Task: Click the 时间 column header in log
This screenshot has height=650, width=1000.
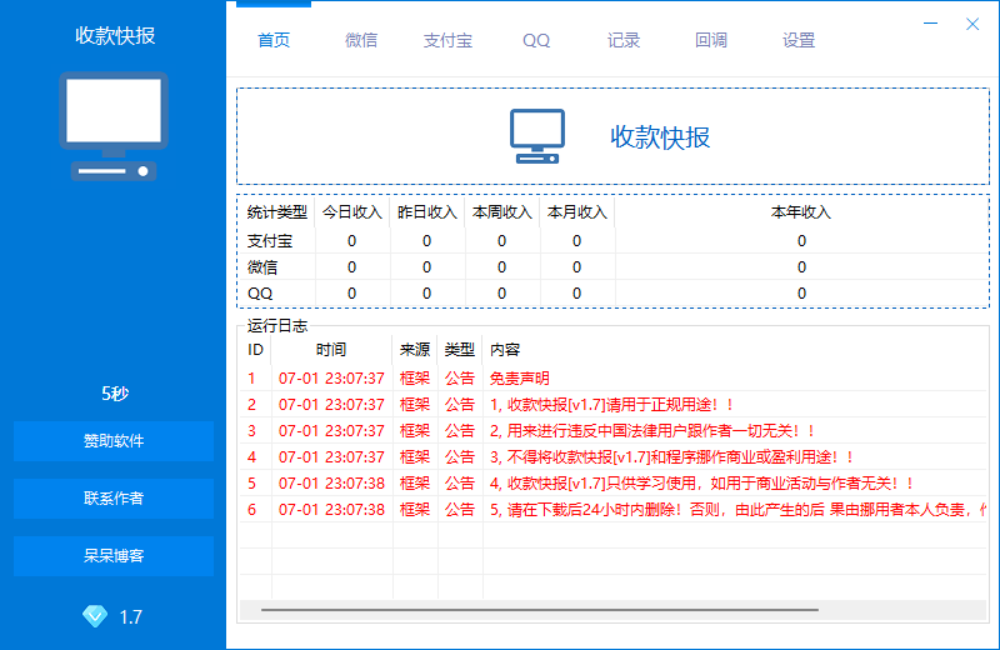Action: (x=331, y=350)
